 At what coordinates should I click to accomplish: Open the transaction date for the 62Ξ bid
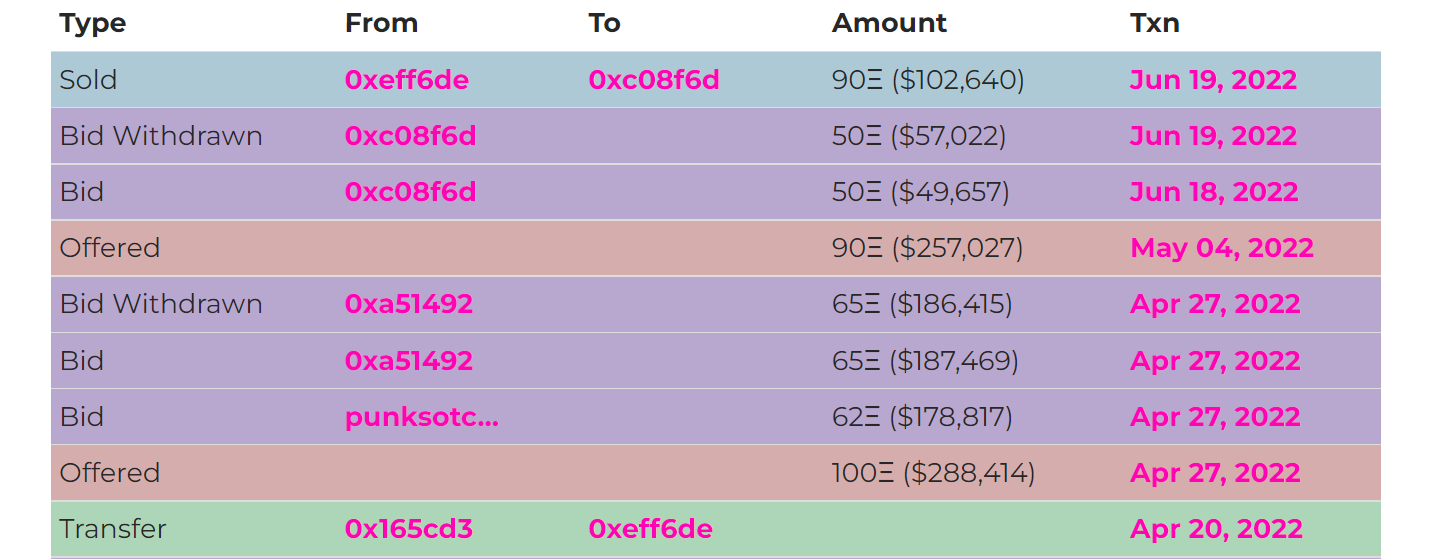tap(1214, 417)
